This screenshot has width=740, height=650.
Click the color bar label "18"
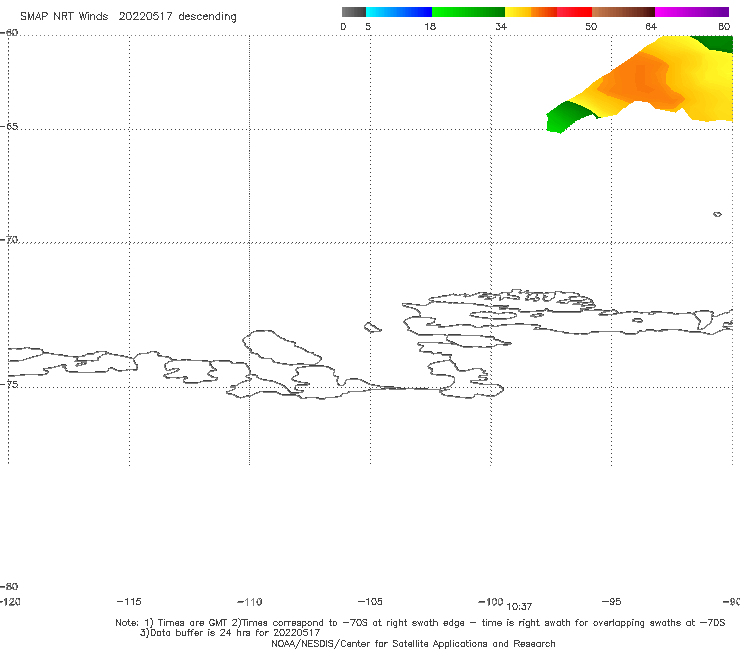(430, 26)
